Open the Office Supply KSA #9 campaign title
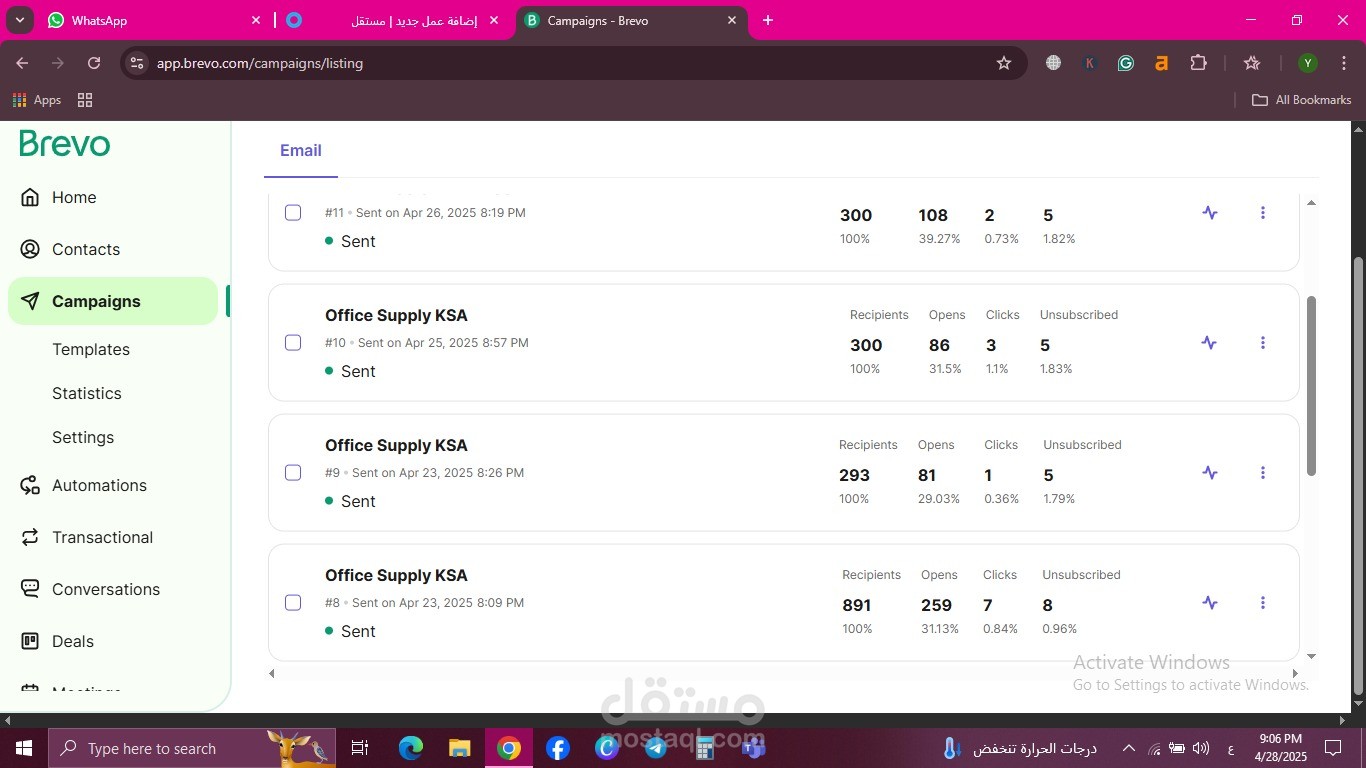This screenshot has width=1366, height=768. tap(396, 445)
